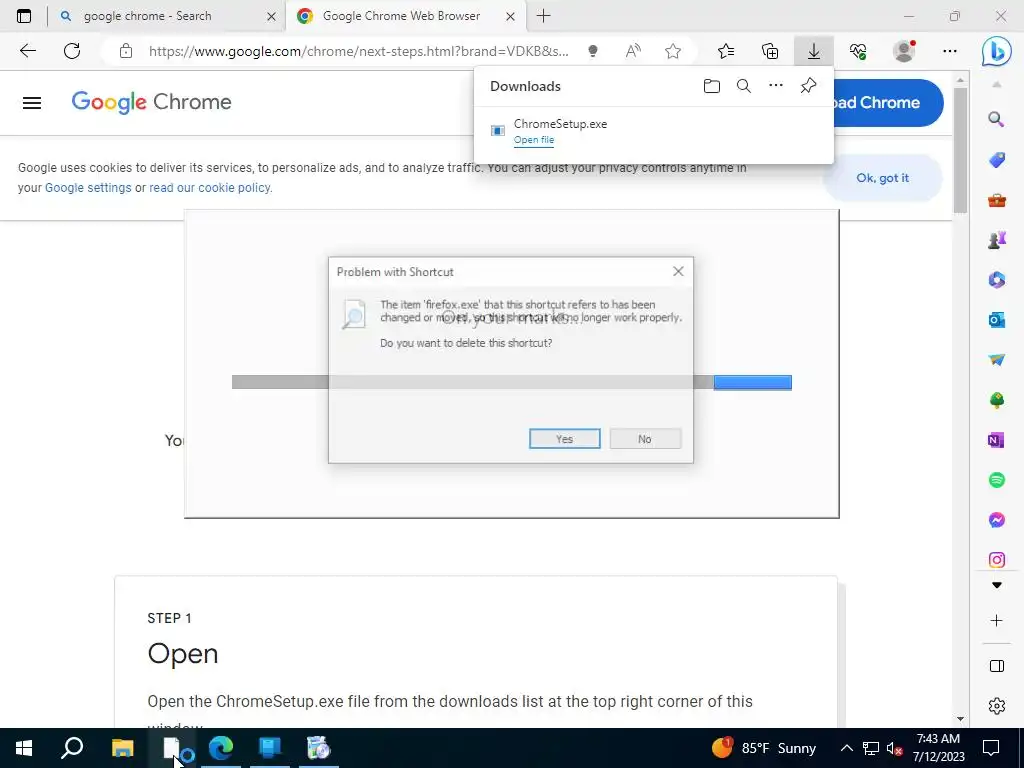This screenshot has height=768, width=1024.
Task: Toggle the Downloads toolbar button
Action: pyautogui.click(x=814, y=51)
